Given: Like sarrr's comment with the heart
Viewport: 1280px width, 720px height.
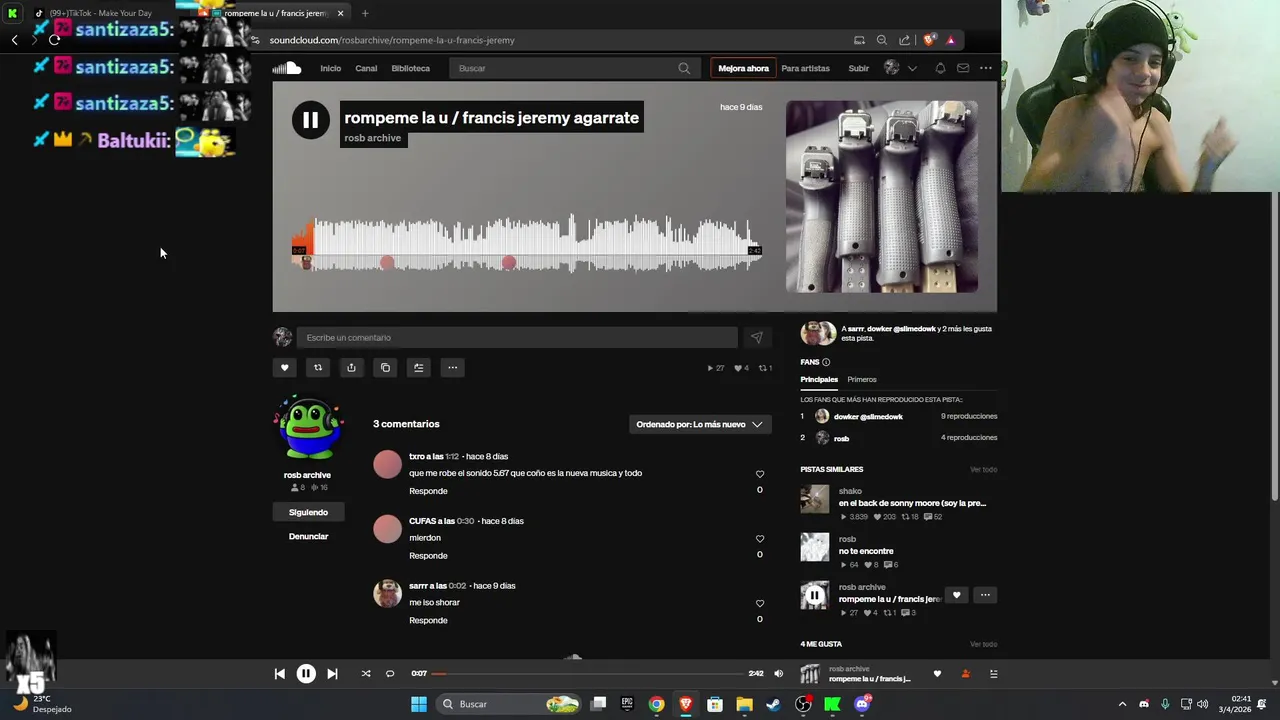Looking at the screenshot, I should pyautogui.click(x=760, y=604).
